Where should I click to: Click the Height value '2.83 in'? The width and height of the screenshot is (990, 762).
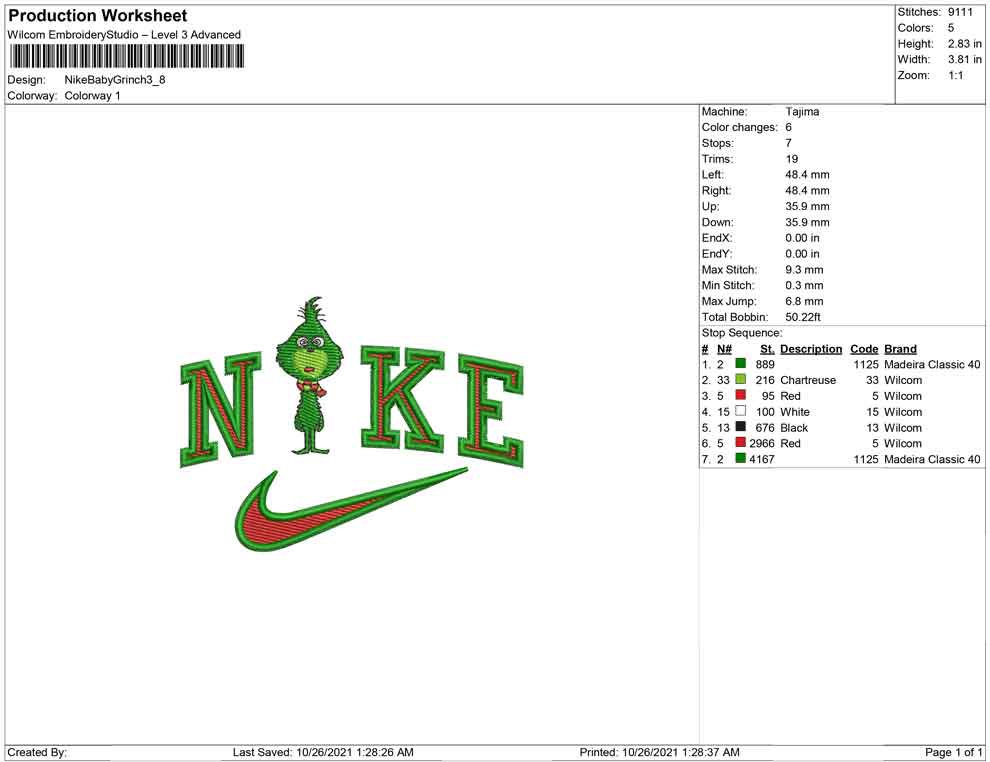965,44
